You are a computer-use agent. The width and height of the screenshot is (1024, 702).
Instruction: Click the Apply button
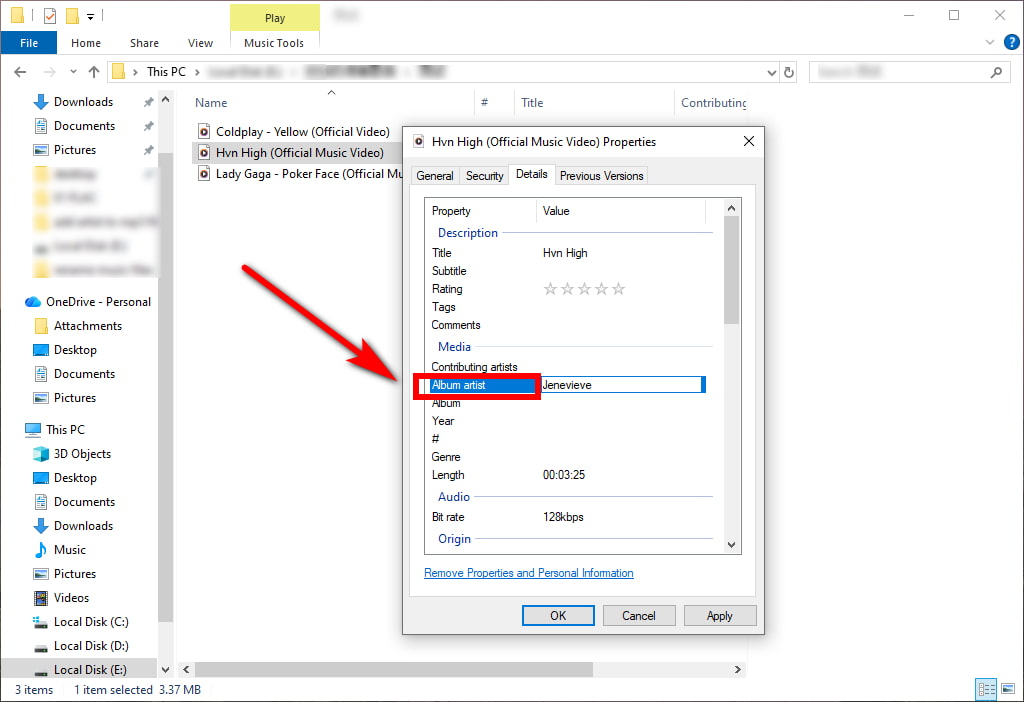pyautogui.click(x=719, y=616)
